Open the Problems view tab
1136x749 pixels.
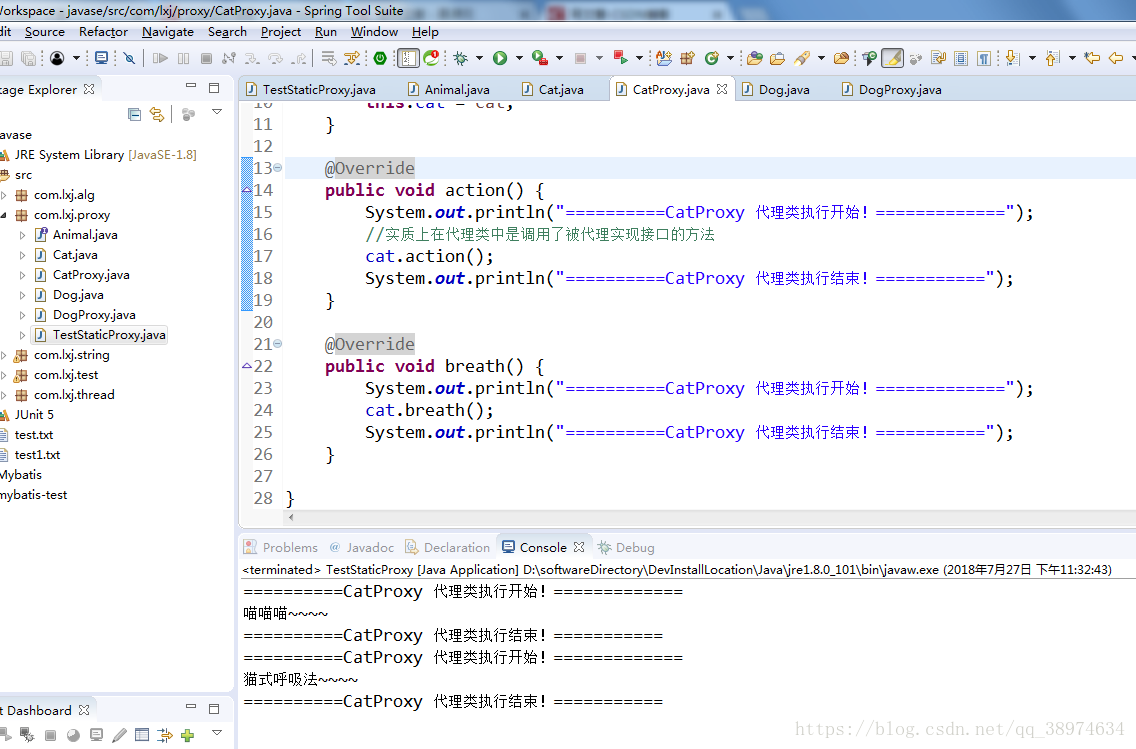pos(280,548)
